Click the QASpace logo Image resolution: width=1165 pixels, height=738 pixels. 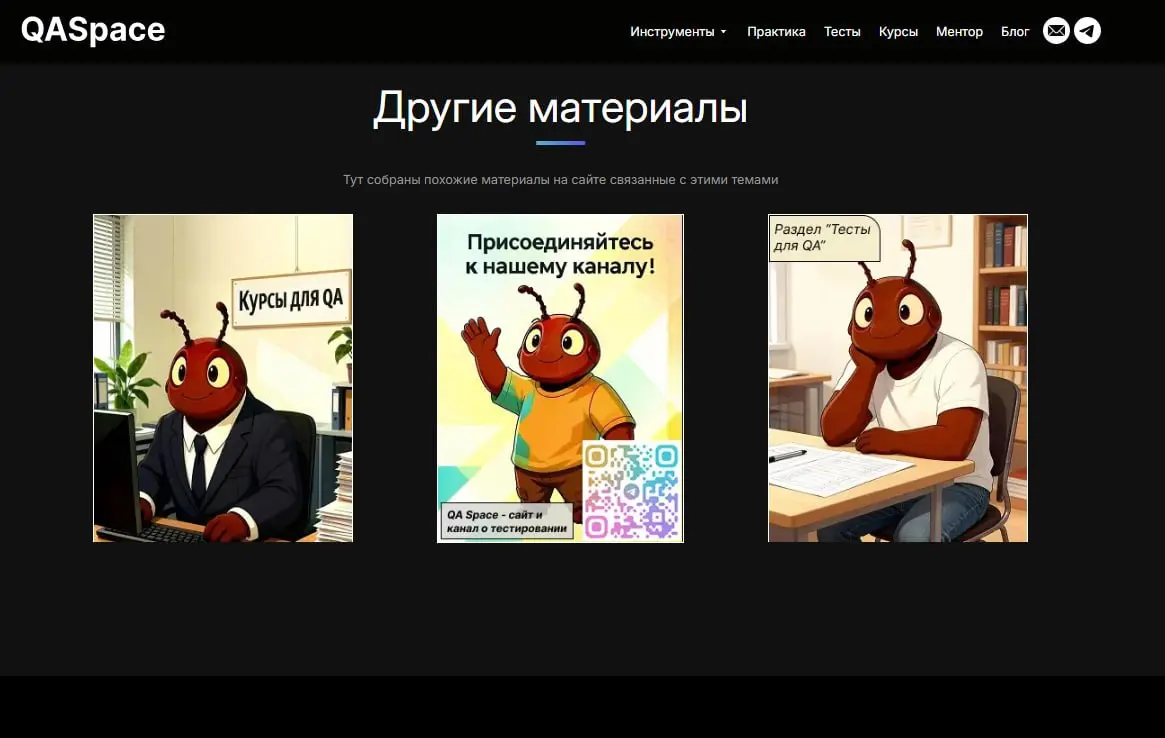93,30
